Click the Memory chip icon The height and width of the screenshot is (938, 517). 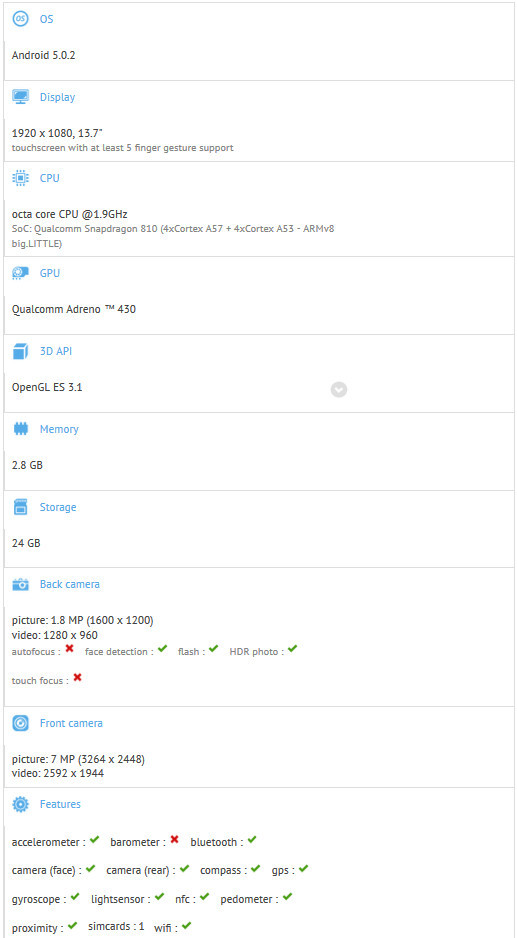(20, 429)
